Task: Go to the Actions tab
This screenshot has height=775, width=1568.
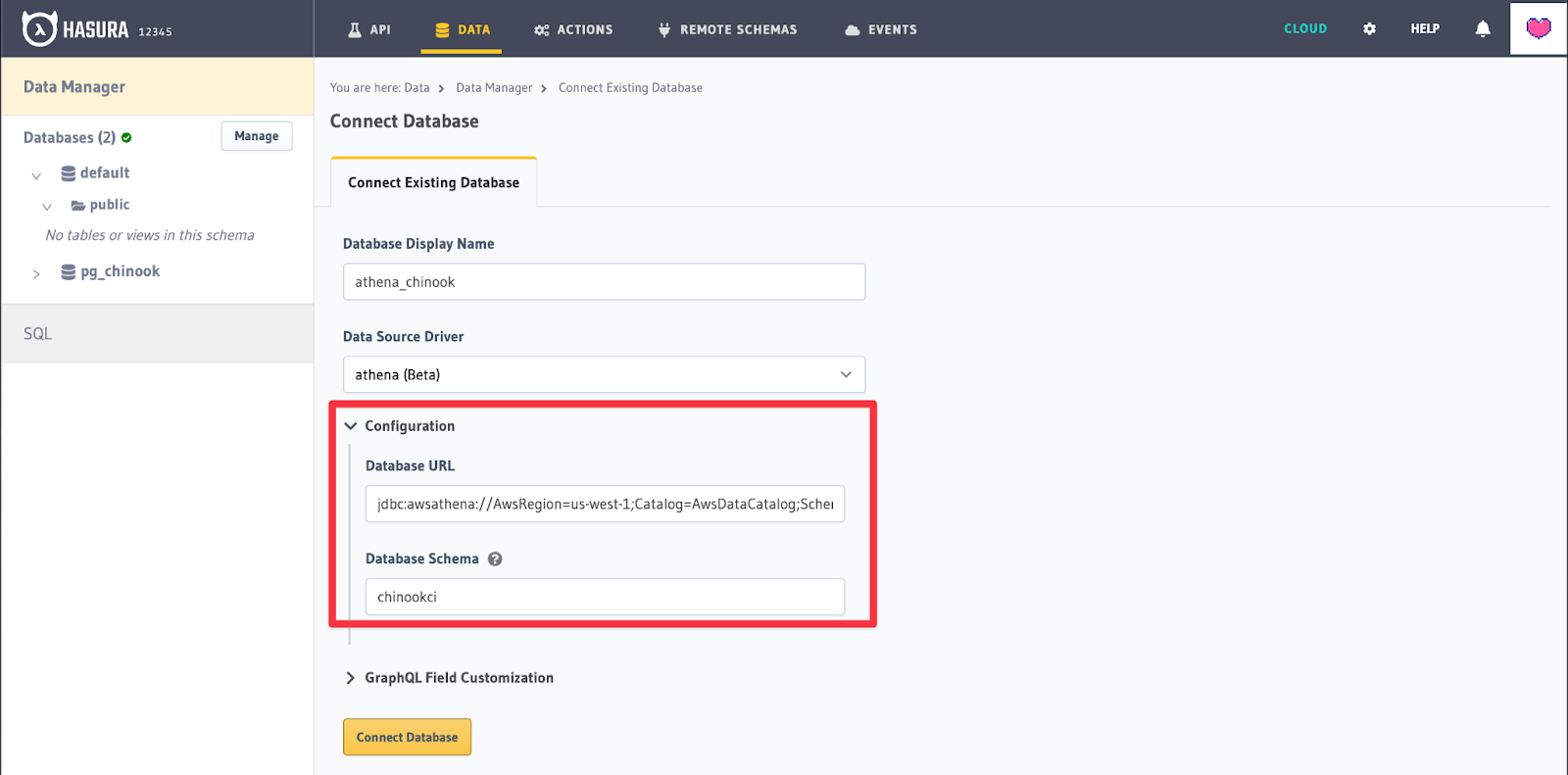Action: click(x=573, y=29)
